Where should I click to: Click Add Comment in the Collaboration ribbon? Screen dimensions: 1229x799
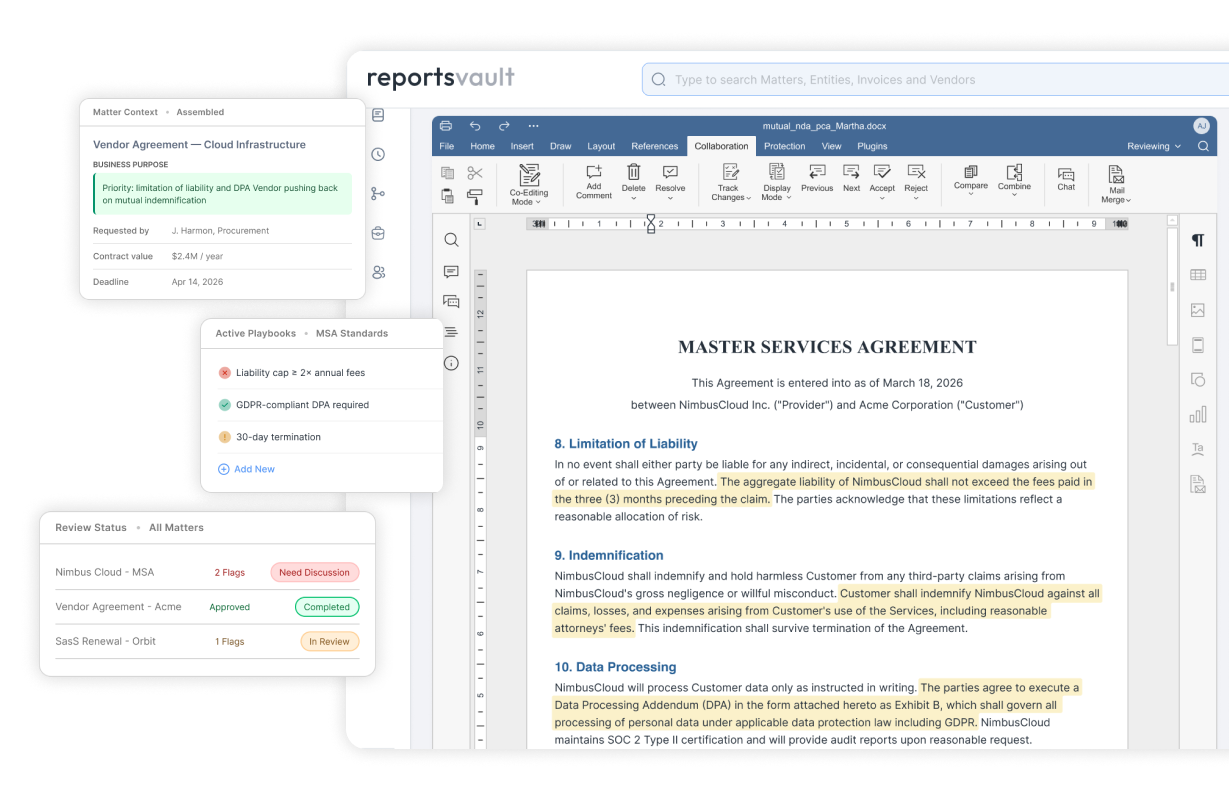(x=594, y=182)
